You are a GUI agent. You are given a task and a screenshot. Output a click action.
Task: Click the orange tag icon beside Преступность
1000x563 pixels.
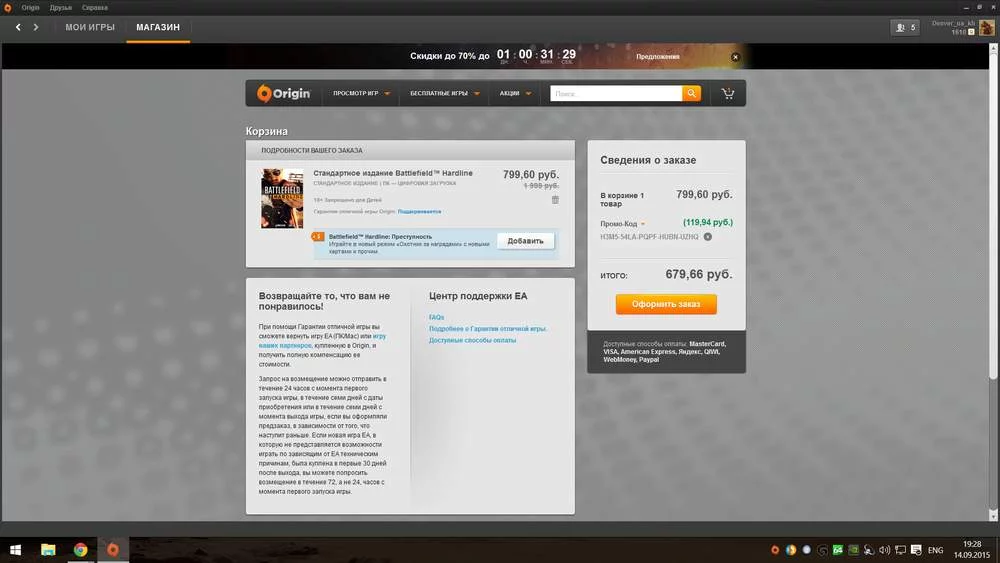pyautogui.click(x=318, y=237)
